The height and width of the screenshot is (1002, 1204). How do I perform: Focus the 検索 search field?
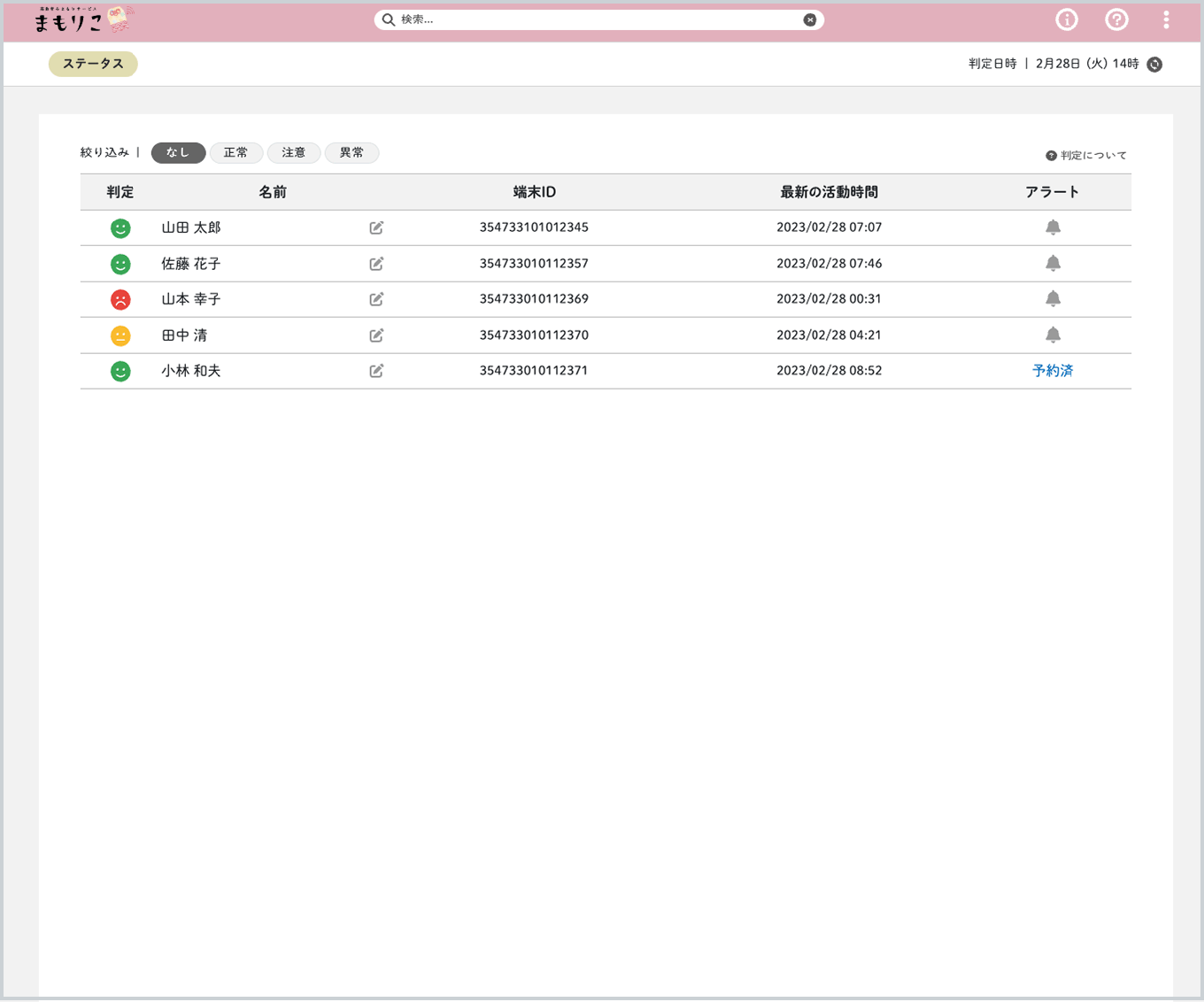pyautogui.click(x=599, y=19)
